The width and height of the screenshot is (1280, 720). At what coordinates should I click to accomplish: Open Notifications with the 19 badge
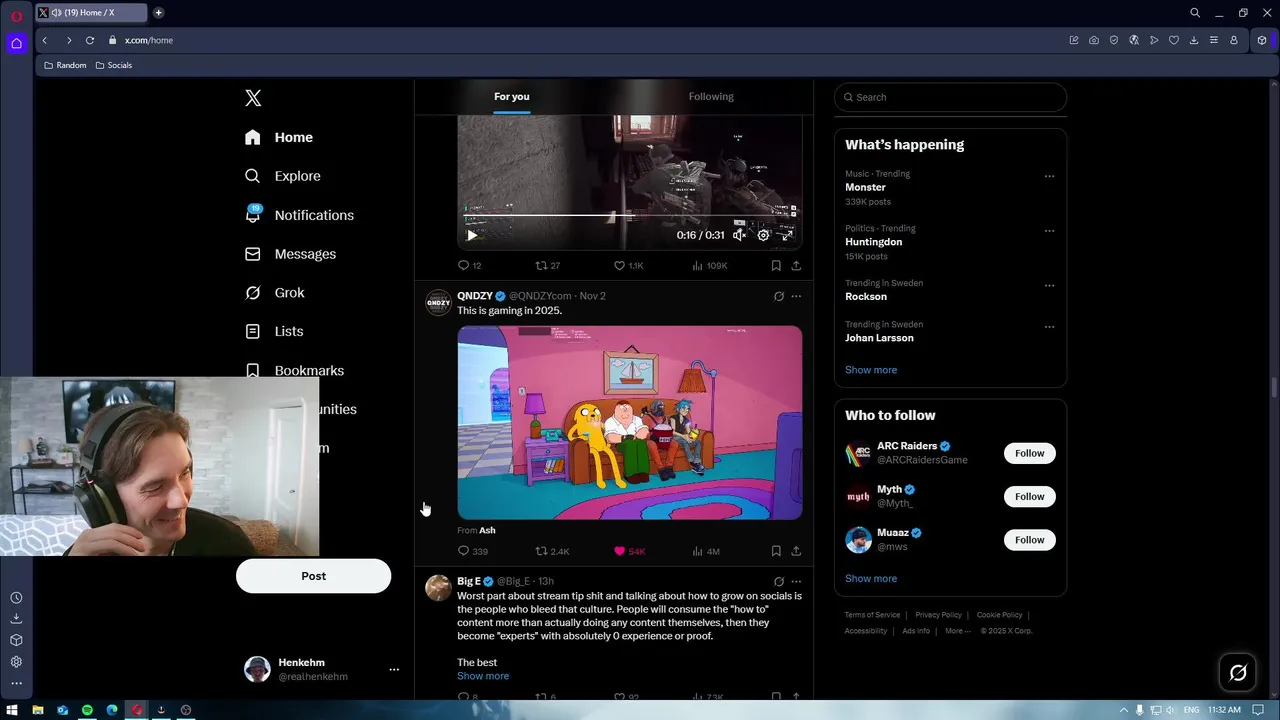pos(300,215)
